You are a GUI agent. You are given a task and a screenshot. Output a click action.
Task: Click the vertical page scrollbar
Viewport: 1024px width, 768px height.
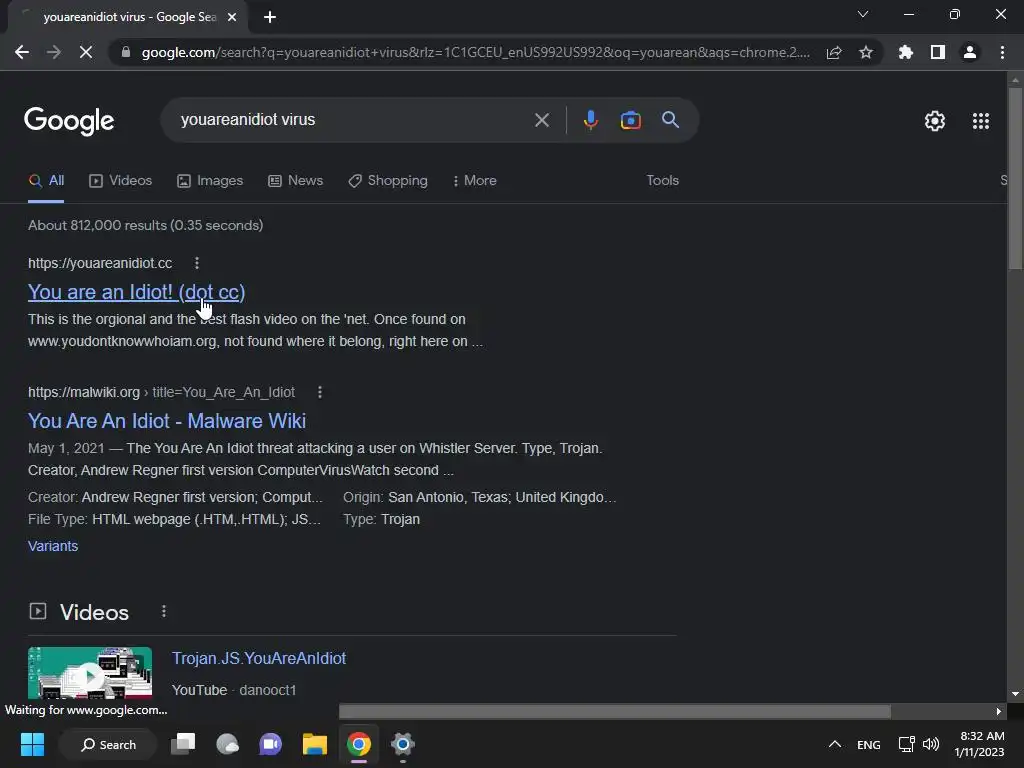1015,176
